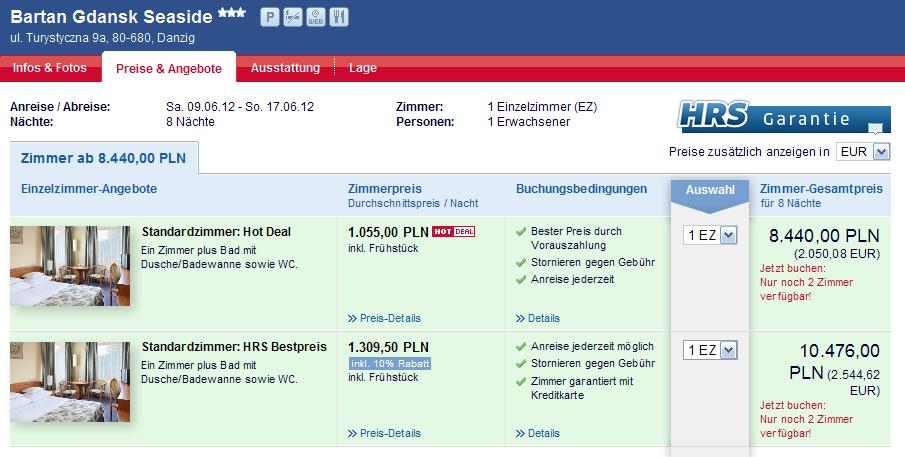Click the non-smoking amenity icon
This screenshot has width=905, height=457.
(293, 17)
